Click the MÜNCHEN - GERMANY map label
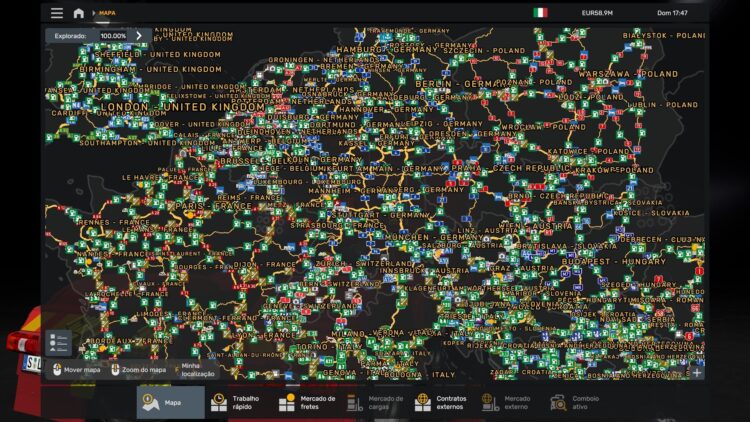Screen dimensions: 750x422 point(434,237)
